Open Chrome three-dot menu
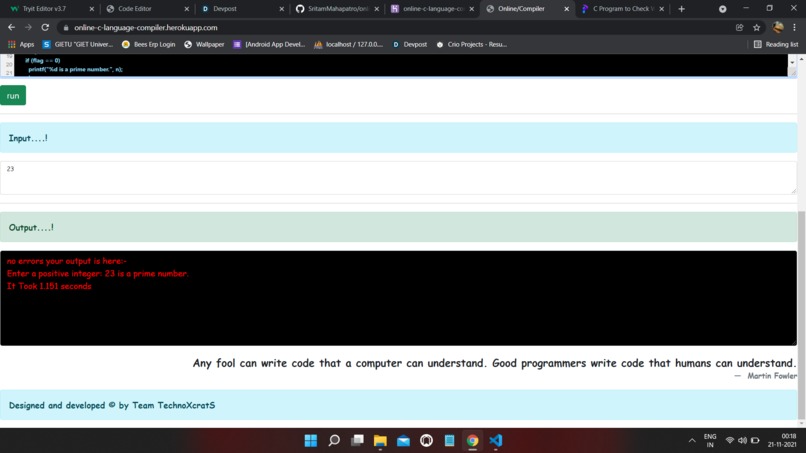Image resolution: width=806 pixels, height=453 pixels. pyautogui.click(x=795, y=27)
